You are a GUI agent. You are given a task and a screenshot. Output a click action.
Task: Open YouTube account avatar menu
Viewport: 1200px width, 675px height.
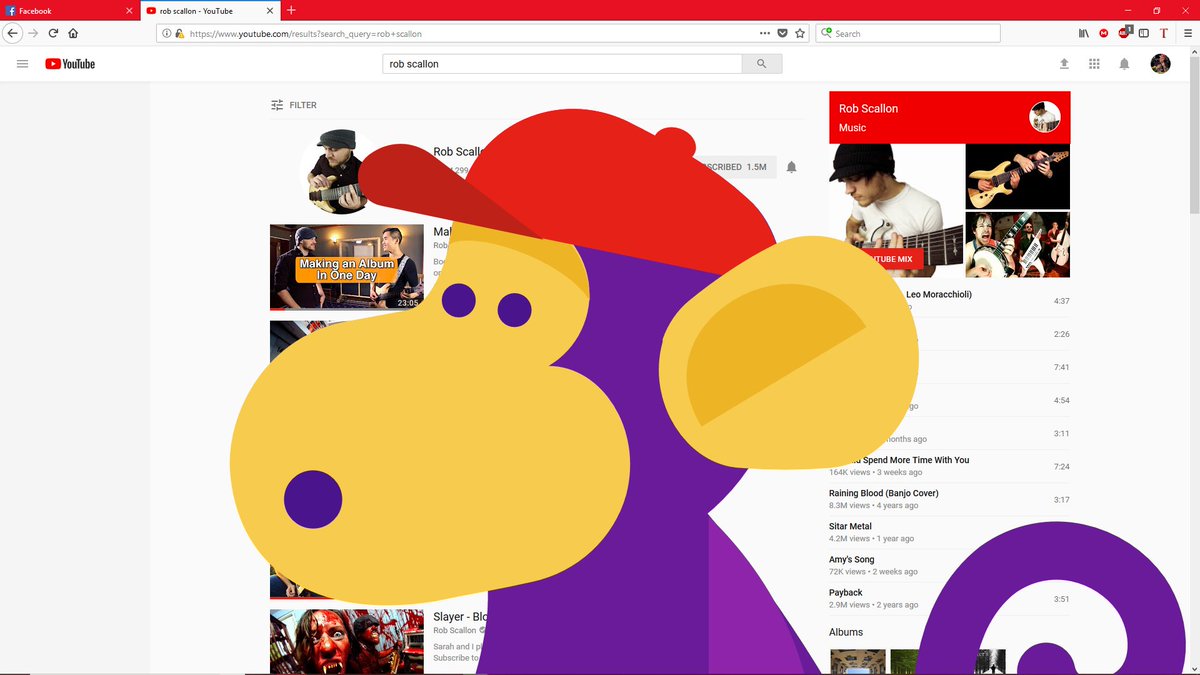1160,64
